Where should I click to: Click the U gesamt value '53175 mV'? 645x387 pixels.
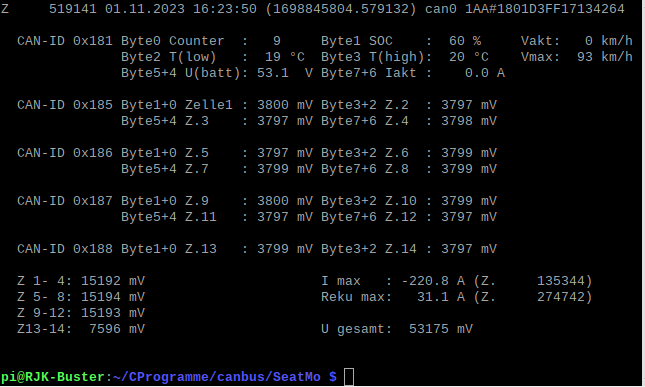tap(441, 329)
